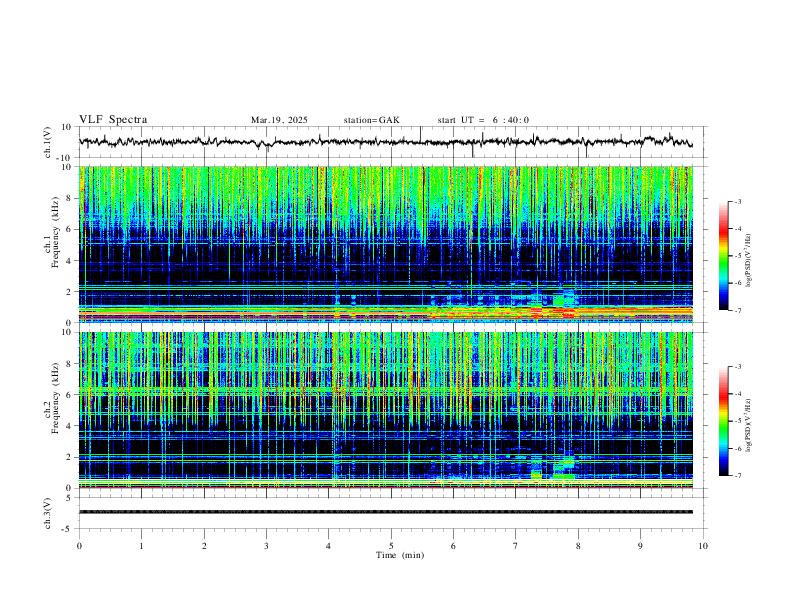Click the 'ch.3(V)' axis label

click(x=48, y=513)
